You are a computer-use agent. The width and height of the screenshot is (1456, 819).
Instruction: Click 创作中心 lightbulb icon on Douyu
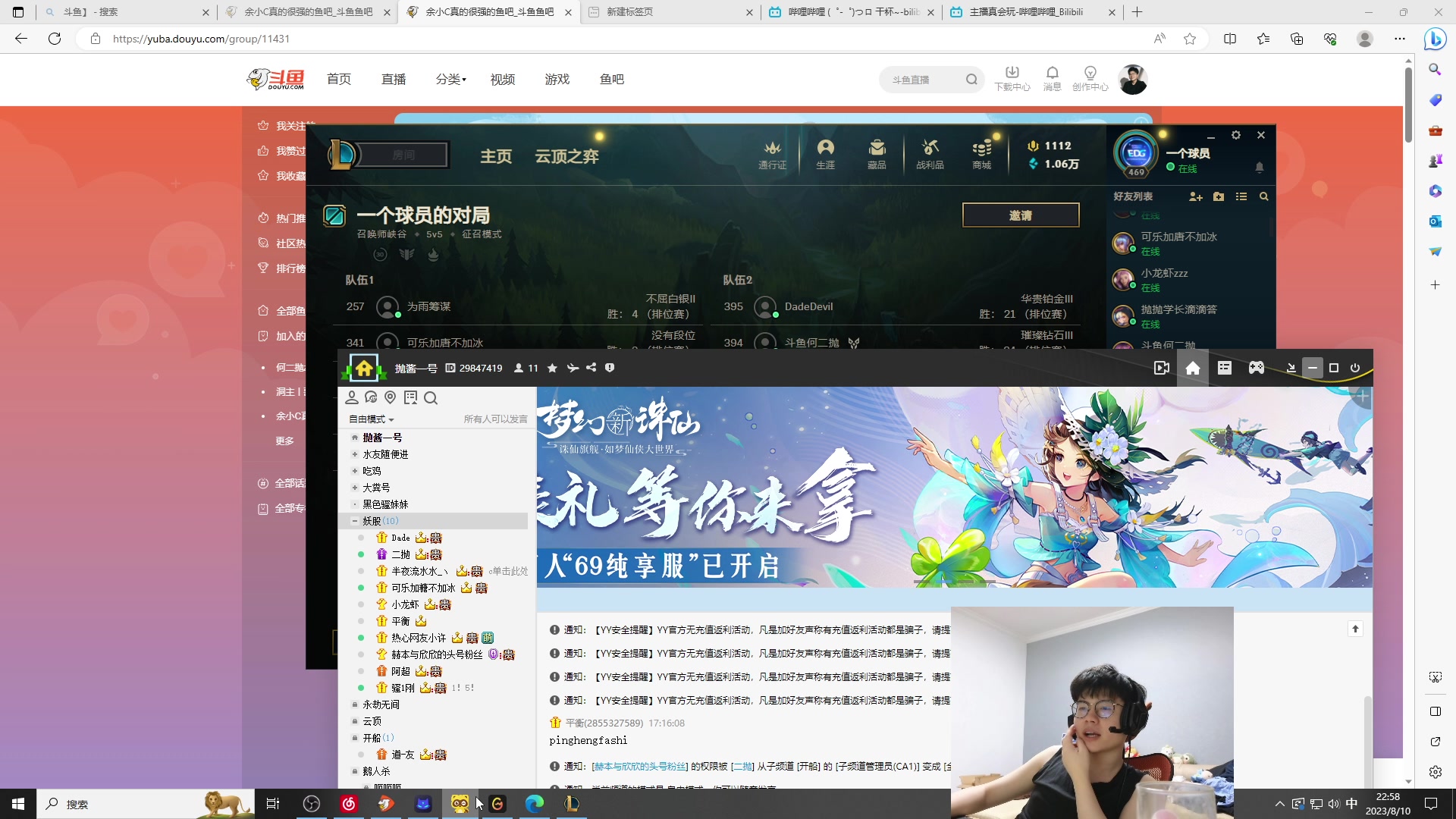[x=1090, y=79]
